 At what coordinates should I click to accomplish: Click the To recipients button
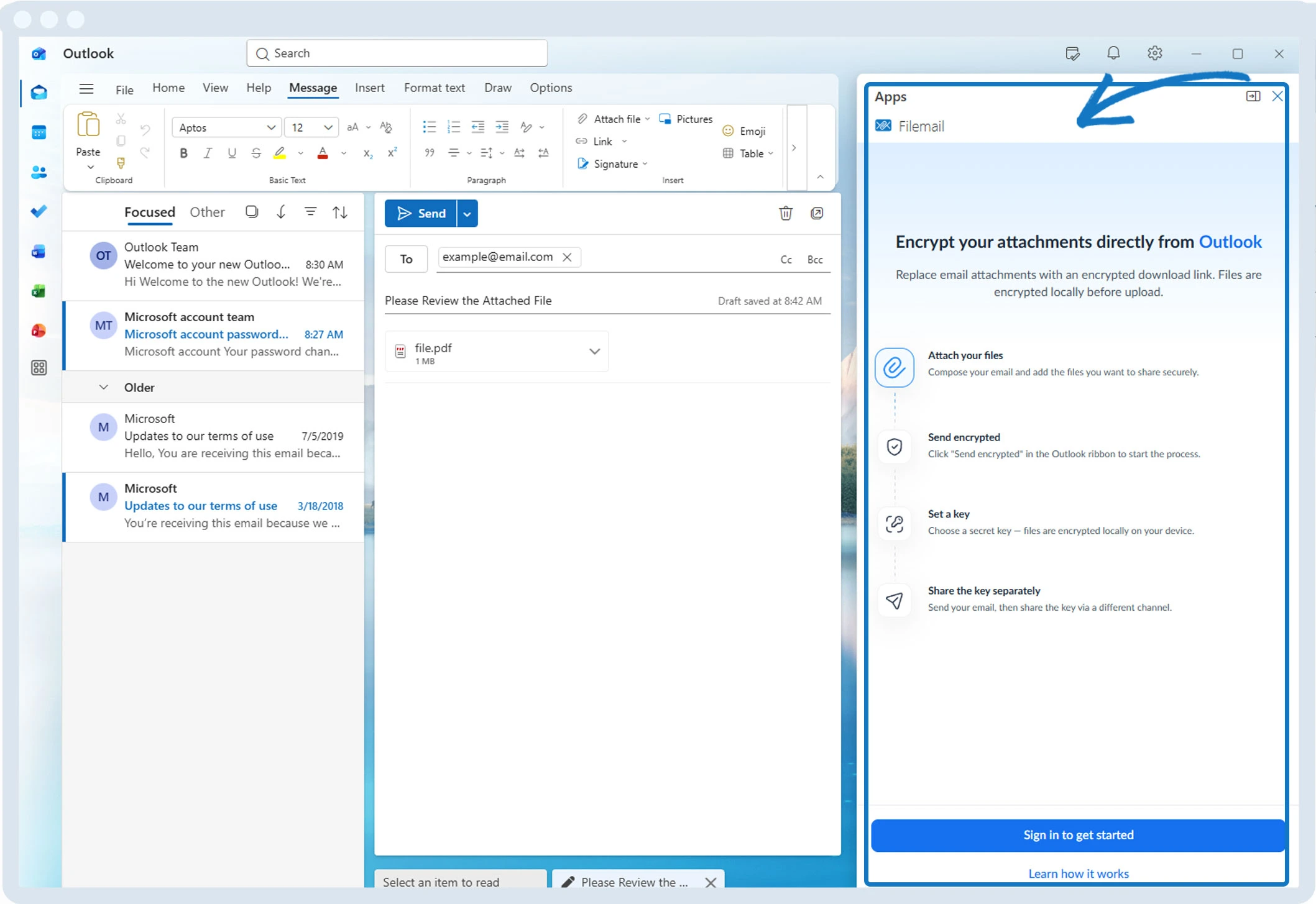406,259
